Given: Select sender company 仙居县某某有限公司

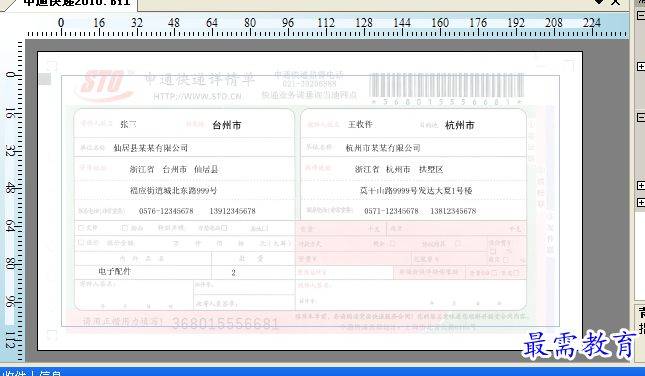Looking at the screenshot, I should pyautogui.click(x=151, y=148).
